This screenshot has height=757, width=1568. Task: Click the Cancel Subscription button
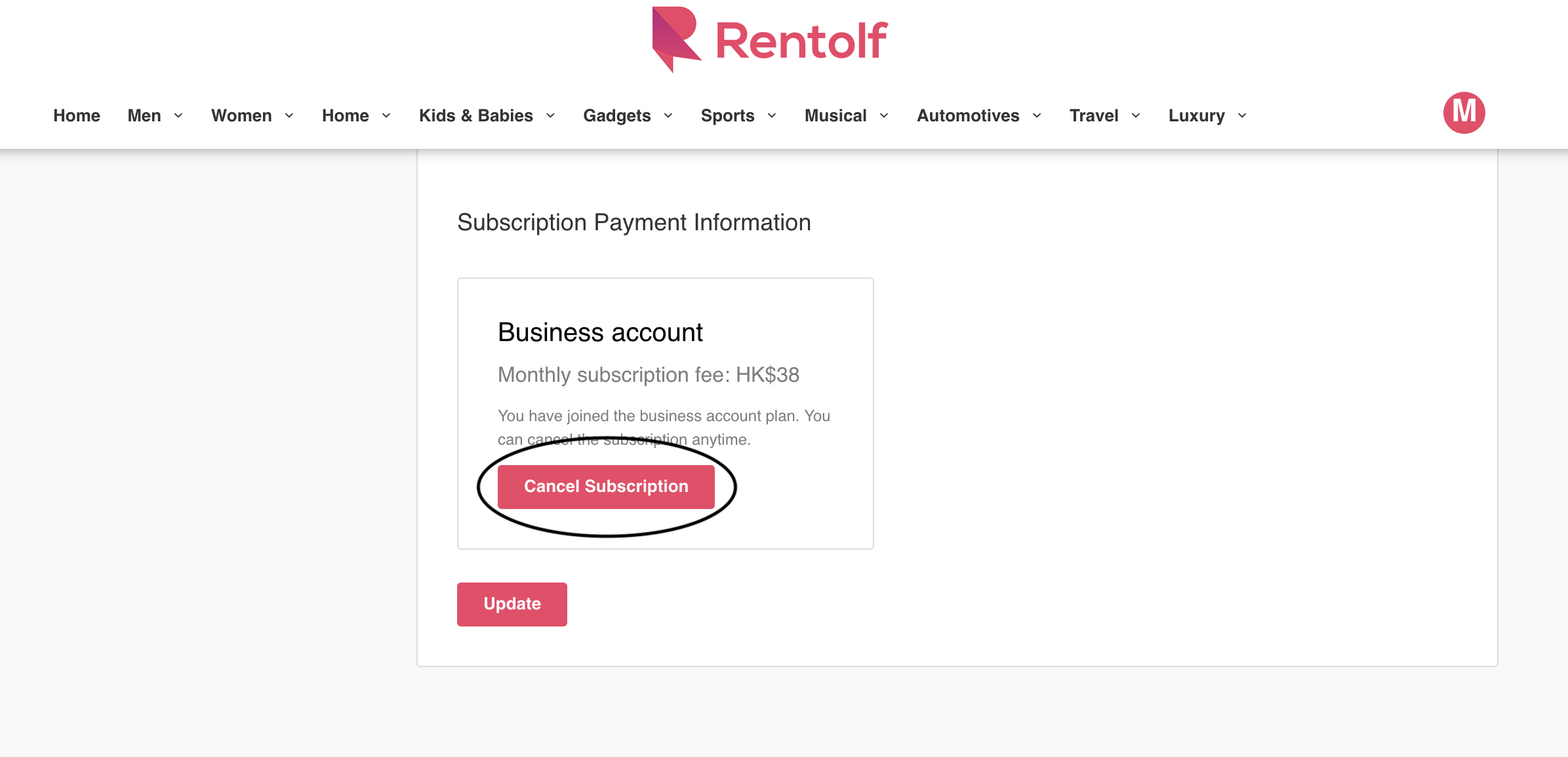(606, 487)
